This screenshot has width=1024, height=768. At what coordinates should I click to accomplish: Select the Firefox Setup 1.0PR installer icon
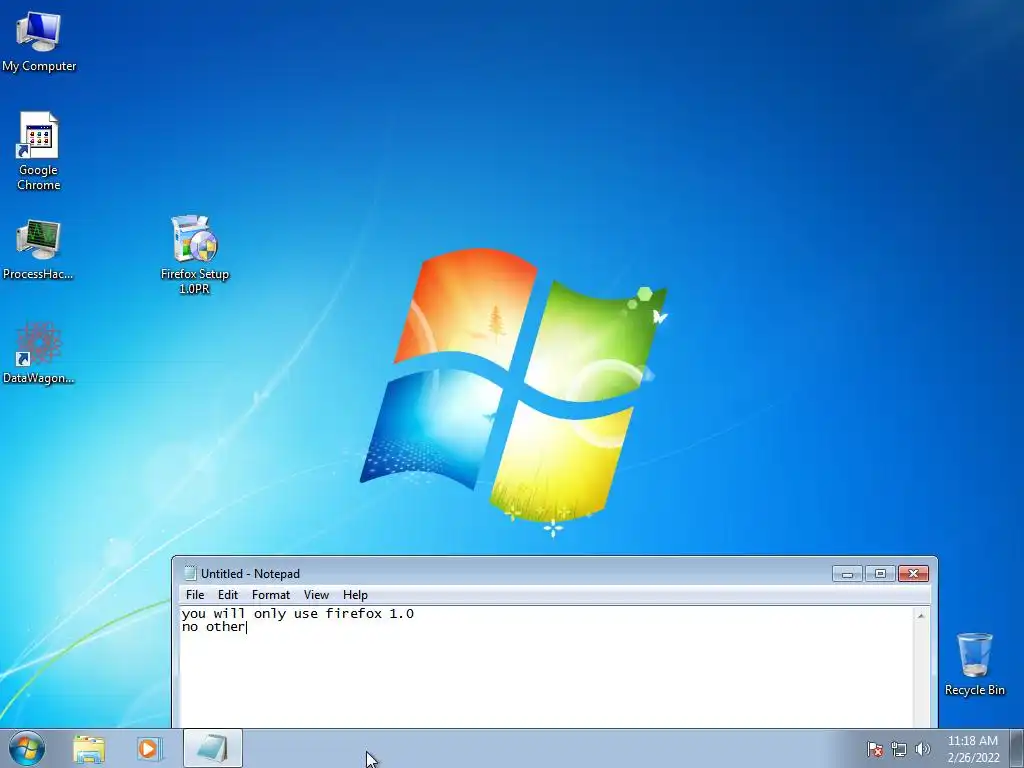point(195,255)
